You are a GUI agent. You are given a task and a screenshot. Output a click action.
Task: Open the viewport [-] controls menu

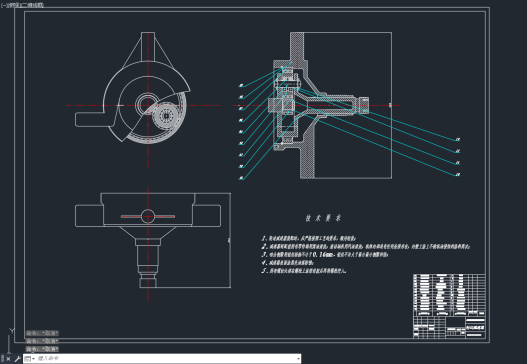point(3,5)
